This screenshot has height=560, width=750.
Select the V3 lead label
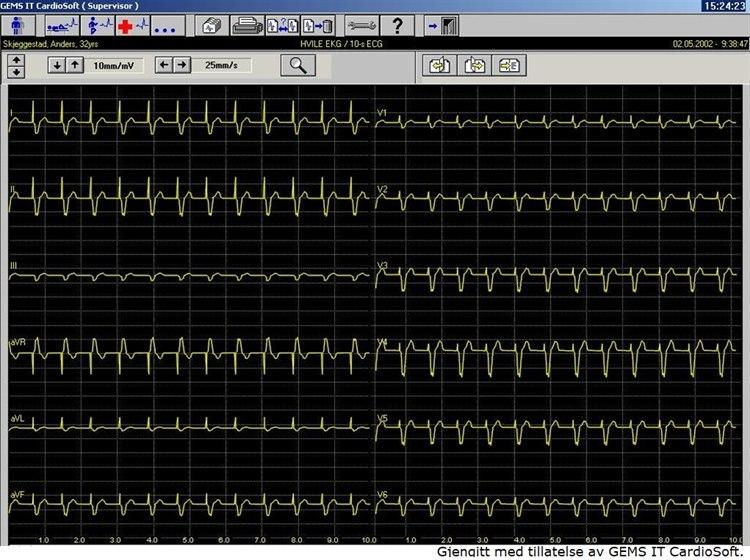(x=382, y=266)
